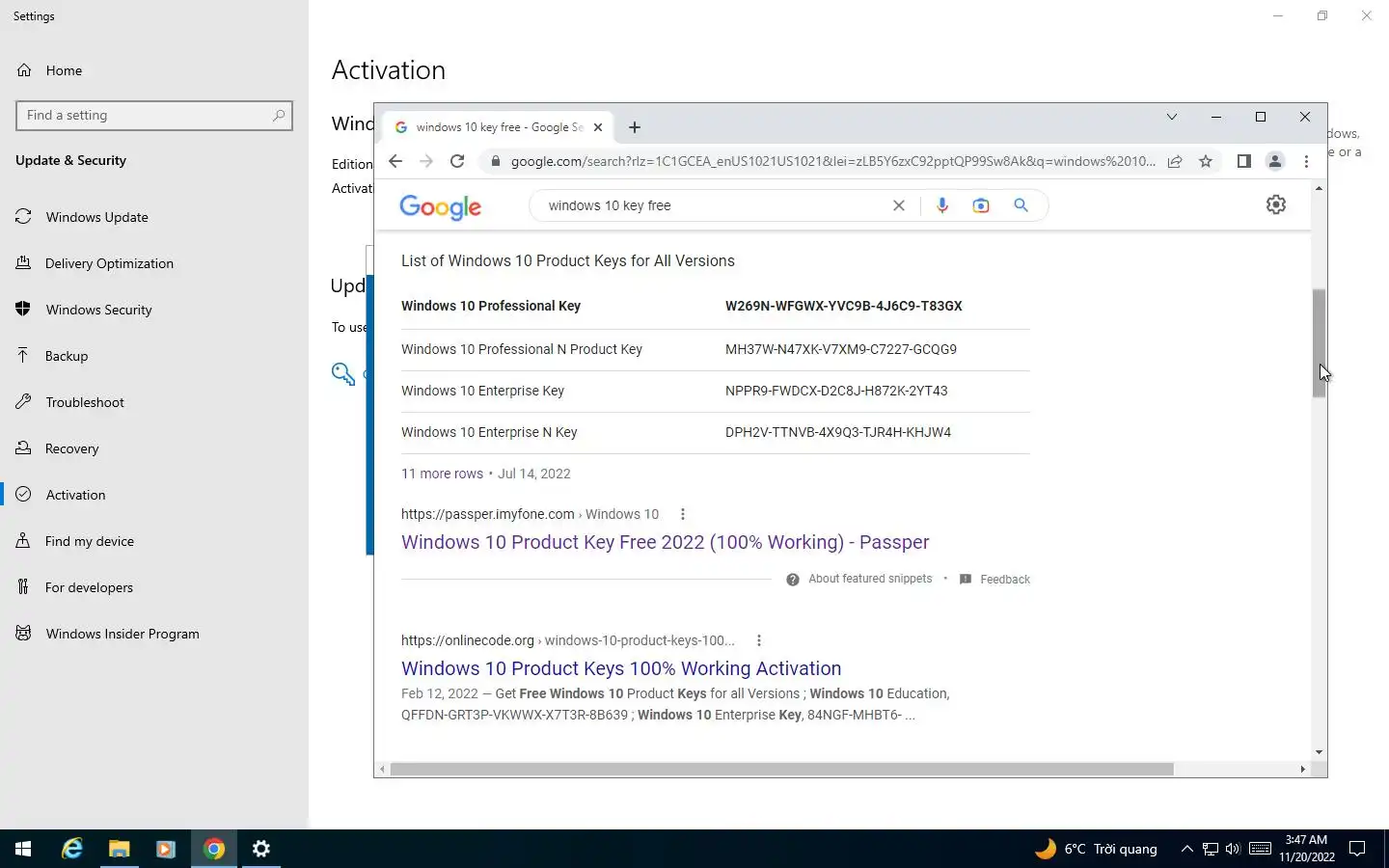
Task: Open Windows Security in Settings
Action: [x=154, y=310]
